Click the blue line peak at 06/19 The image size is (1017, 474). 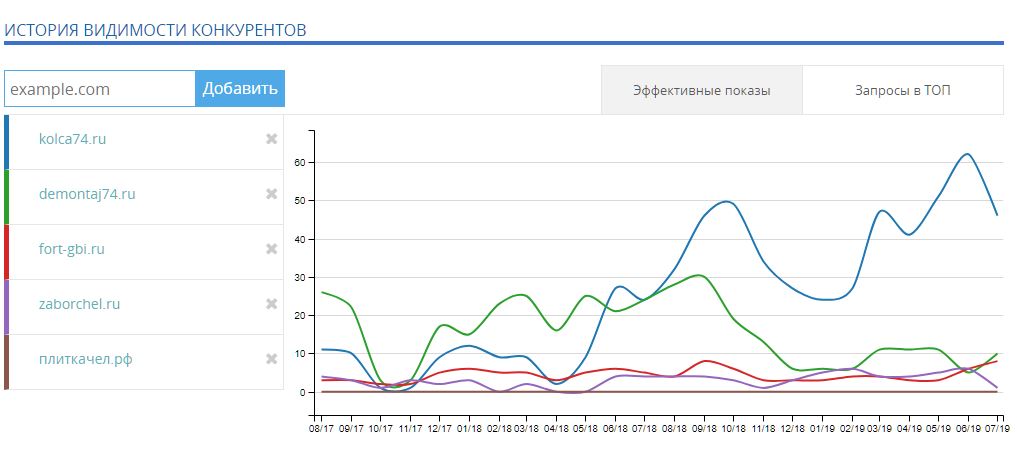point(966,154)
